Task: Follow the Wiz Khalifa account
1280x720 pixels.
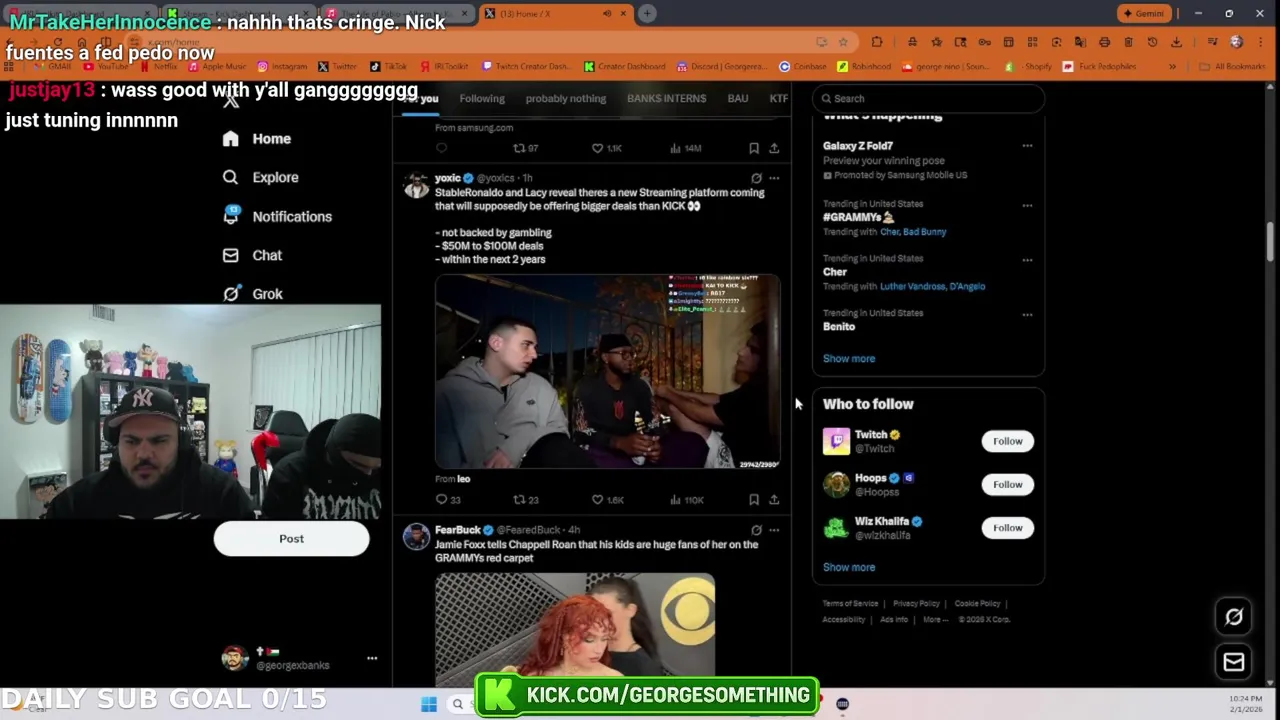Action: [1007, 528]
